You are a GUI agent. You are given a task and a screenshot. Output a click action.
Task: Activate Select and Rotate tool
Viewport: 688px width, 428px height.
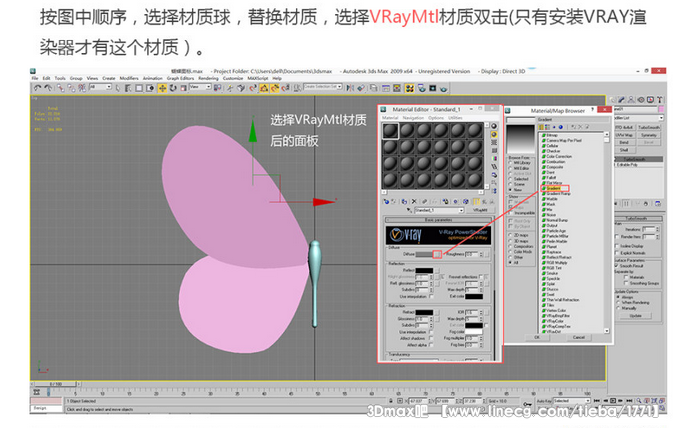coord(173,88)
